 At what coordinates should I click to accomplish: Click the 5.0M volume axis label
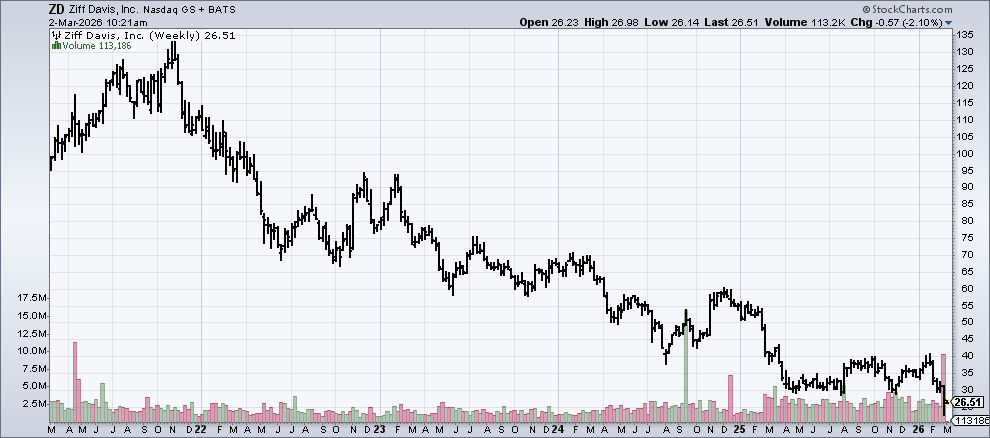point(36,386)
